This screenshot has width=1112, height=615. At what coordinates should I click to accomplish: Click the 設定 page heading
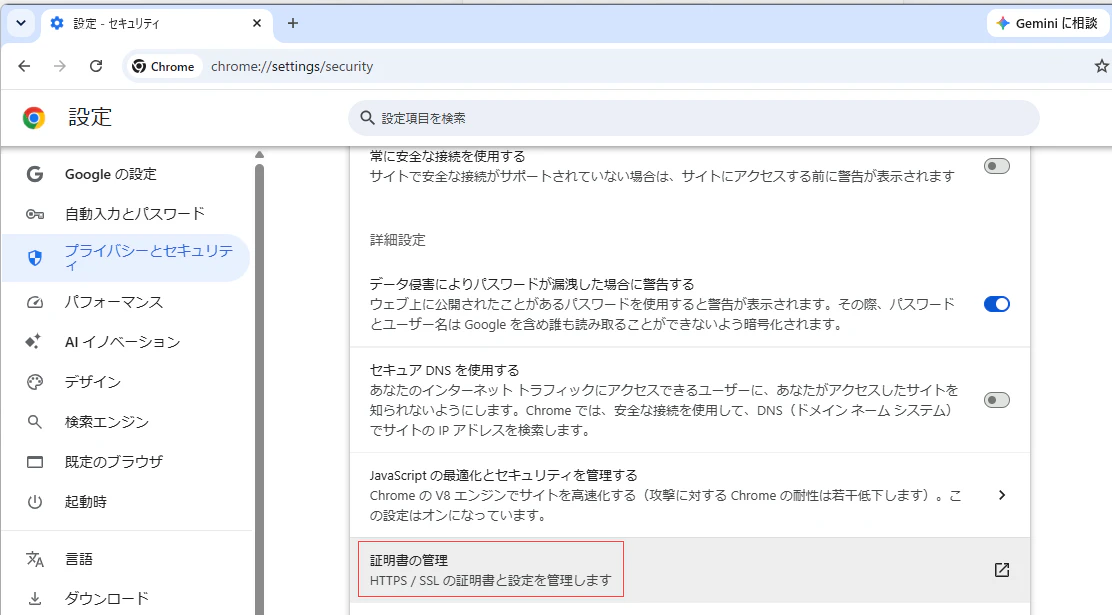(90, 117)
